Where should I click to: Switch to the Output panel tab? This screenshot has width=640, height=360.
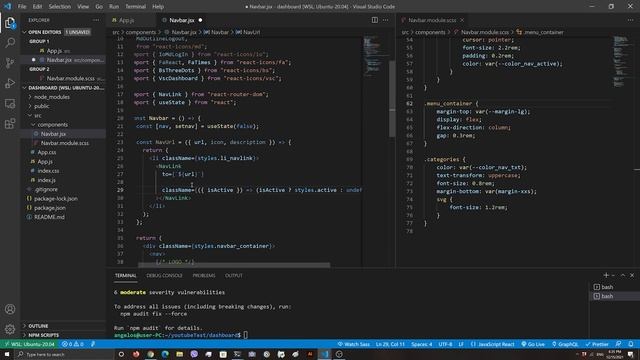234,276
